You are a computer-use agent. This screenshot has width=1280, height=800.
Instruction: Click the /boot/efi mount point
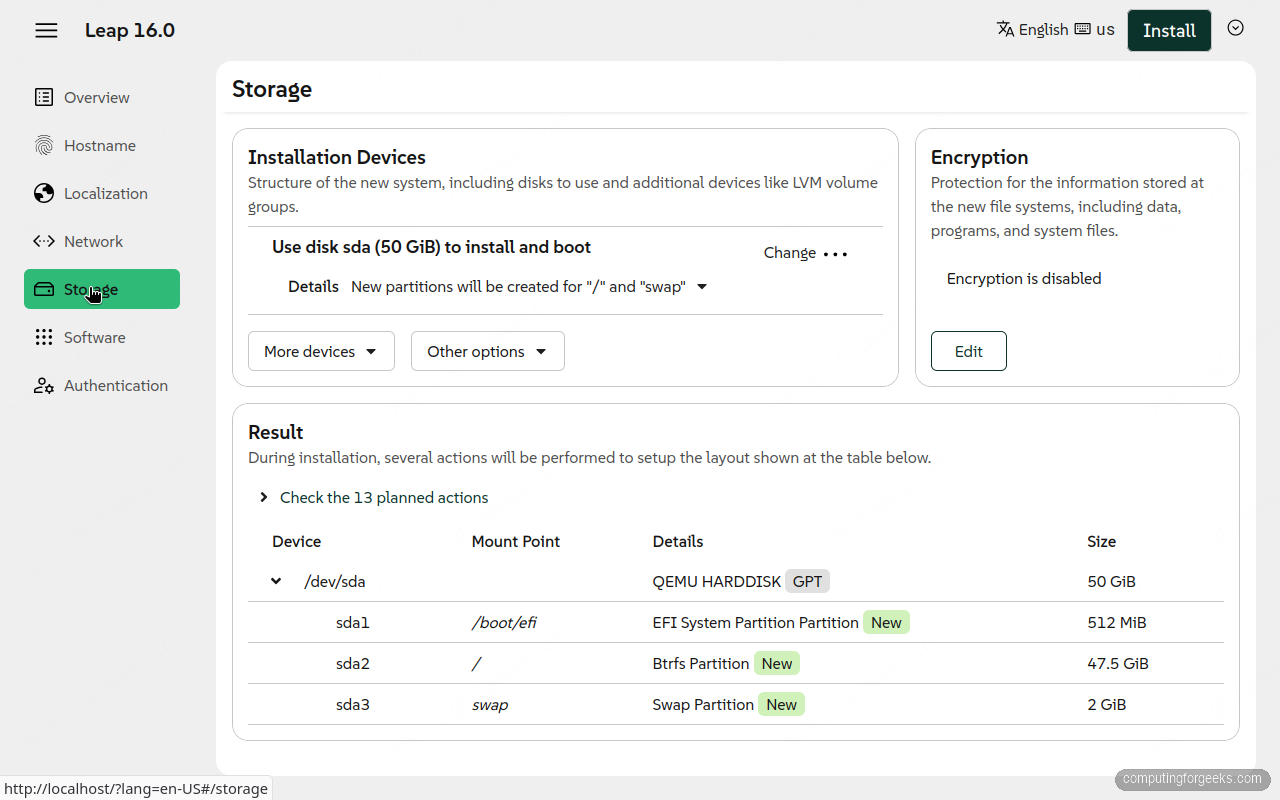[x=504, y=622]
